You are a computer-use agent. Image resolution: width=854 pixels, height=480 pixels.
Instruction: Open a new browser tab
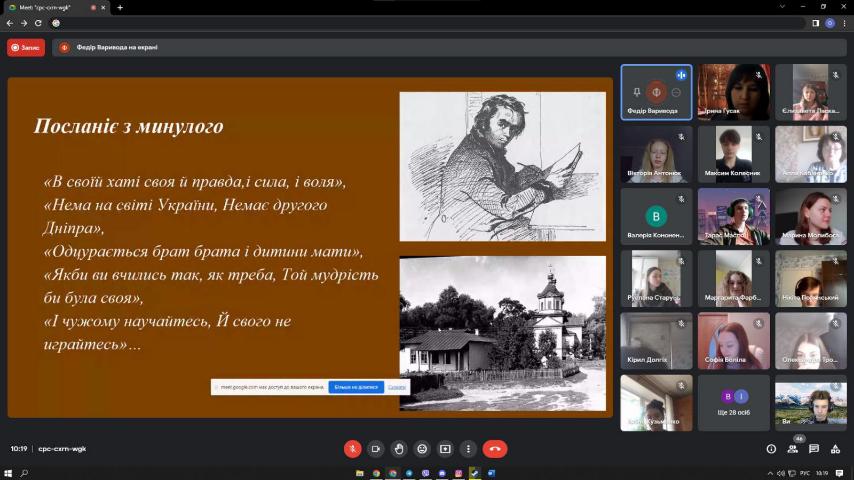tap(120, 8)
